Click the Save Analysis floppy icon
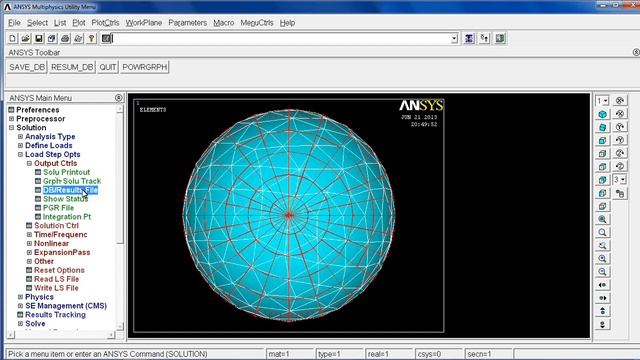640x360 pixels. 39,38
